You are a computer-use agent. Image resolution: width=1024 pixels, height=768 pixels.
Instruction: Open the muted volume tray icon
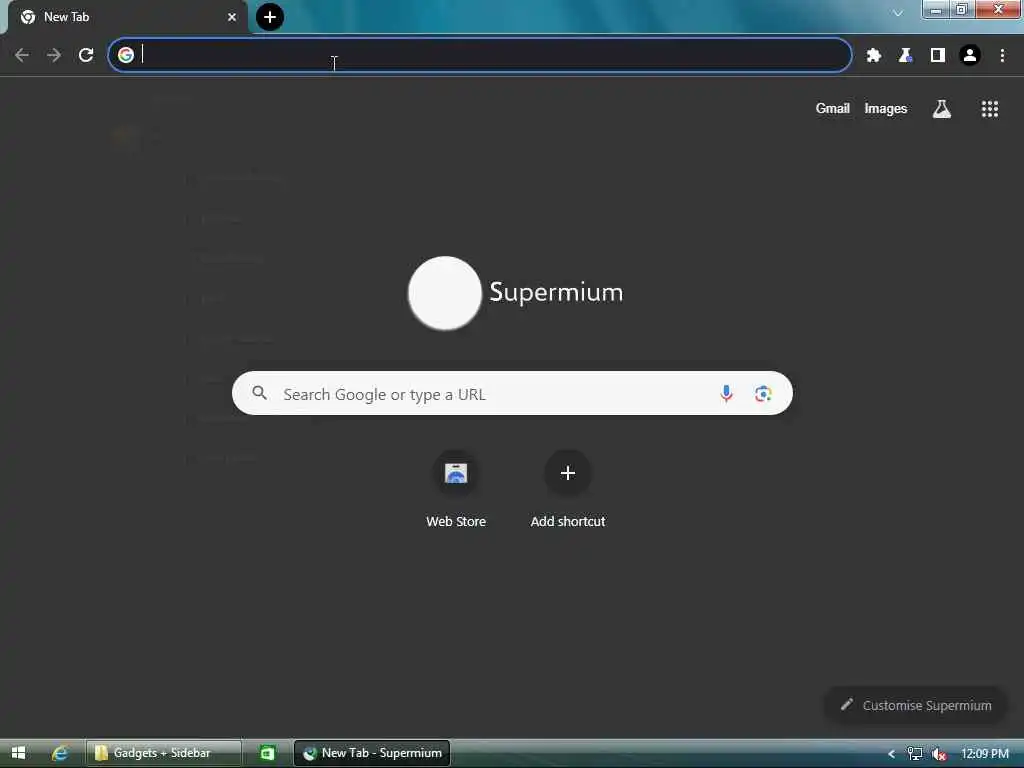(x=939, y=754)
